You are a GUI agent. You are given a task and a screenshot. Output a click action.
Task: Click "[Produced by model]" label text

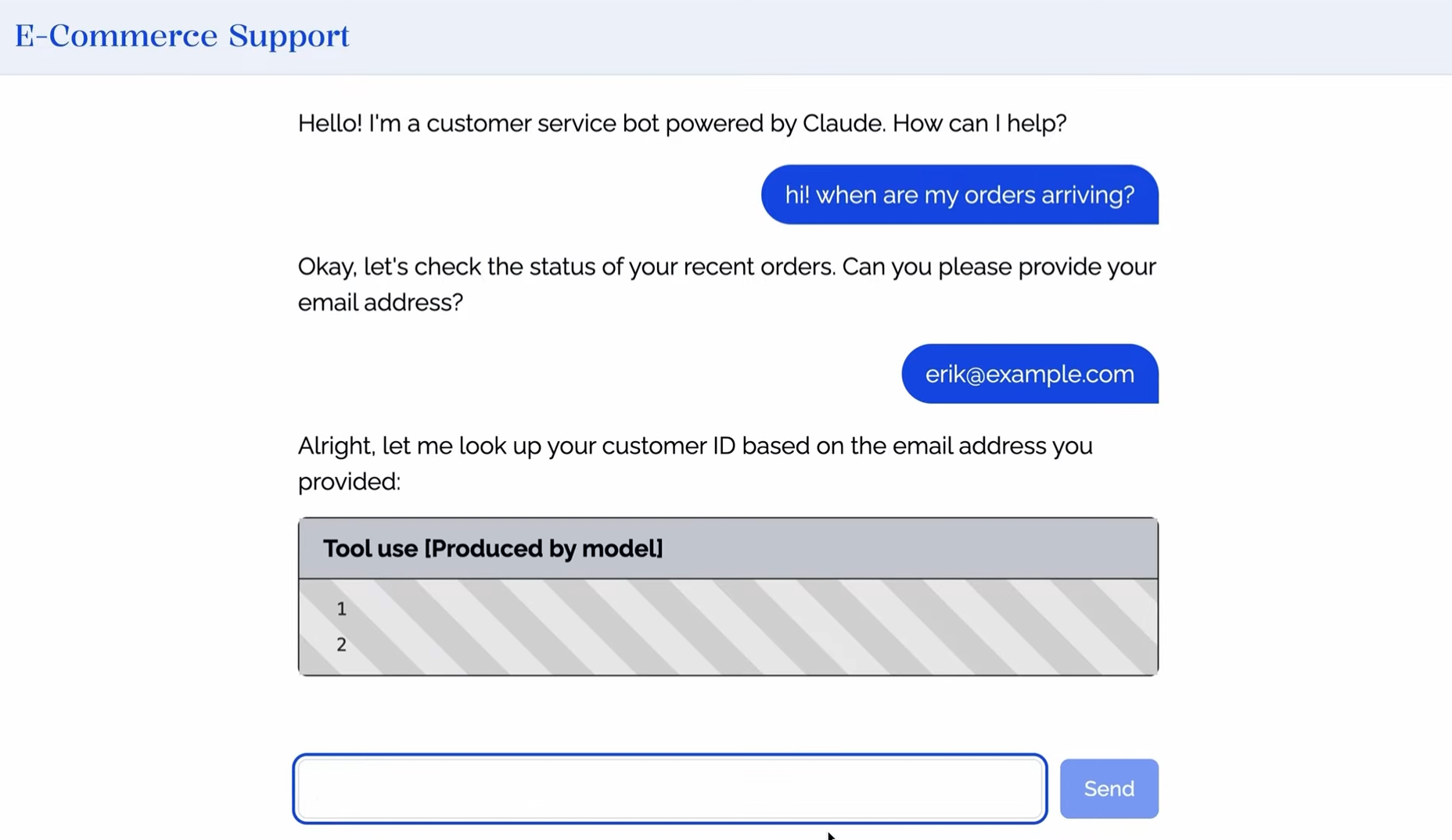click(x=544, y=548)
